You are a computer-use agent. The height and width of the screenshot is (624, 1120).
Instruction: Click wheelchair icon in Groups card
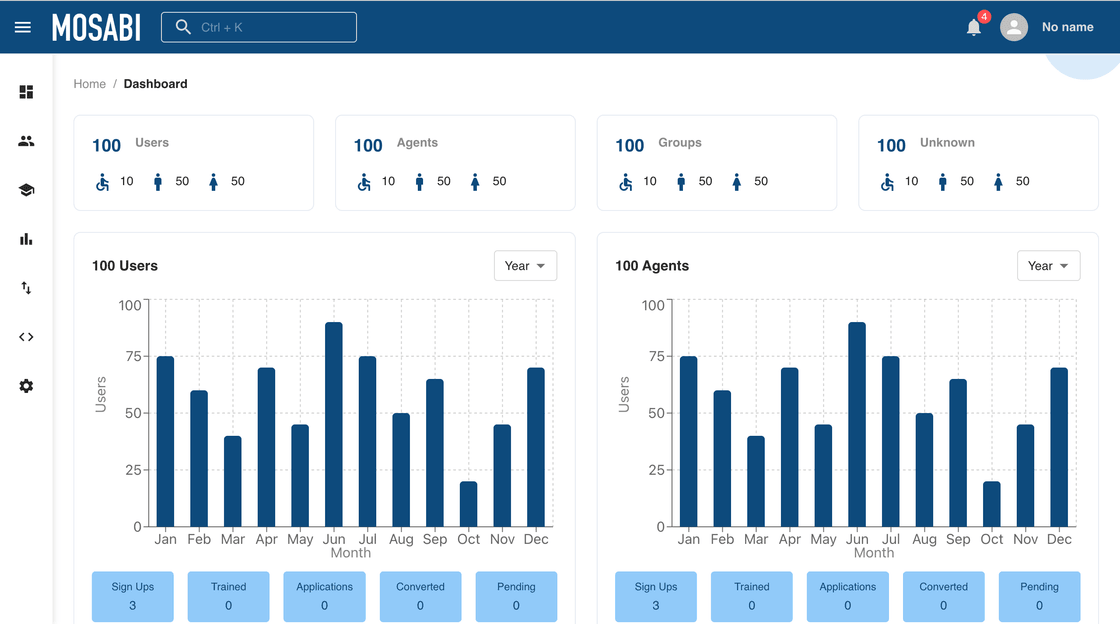[x=626, y=182]
